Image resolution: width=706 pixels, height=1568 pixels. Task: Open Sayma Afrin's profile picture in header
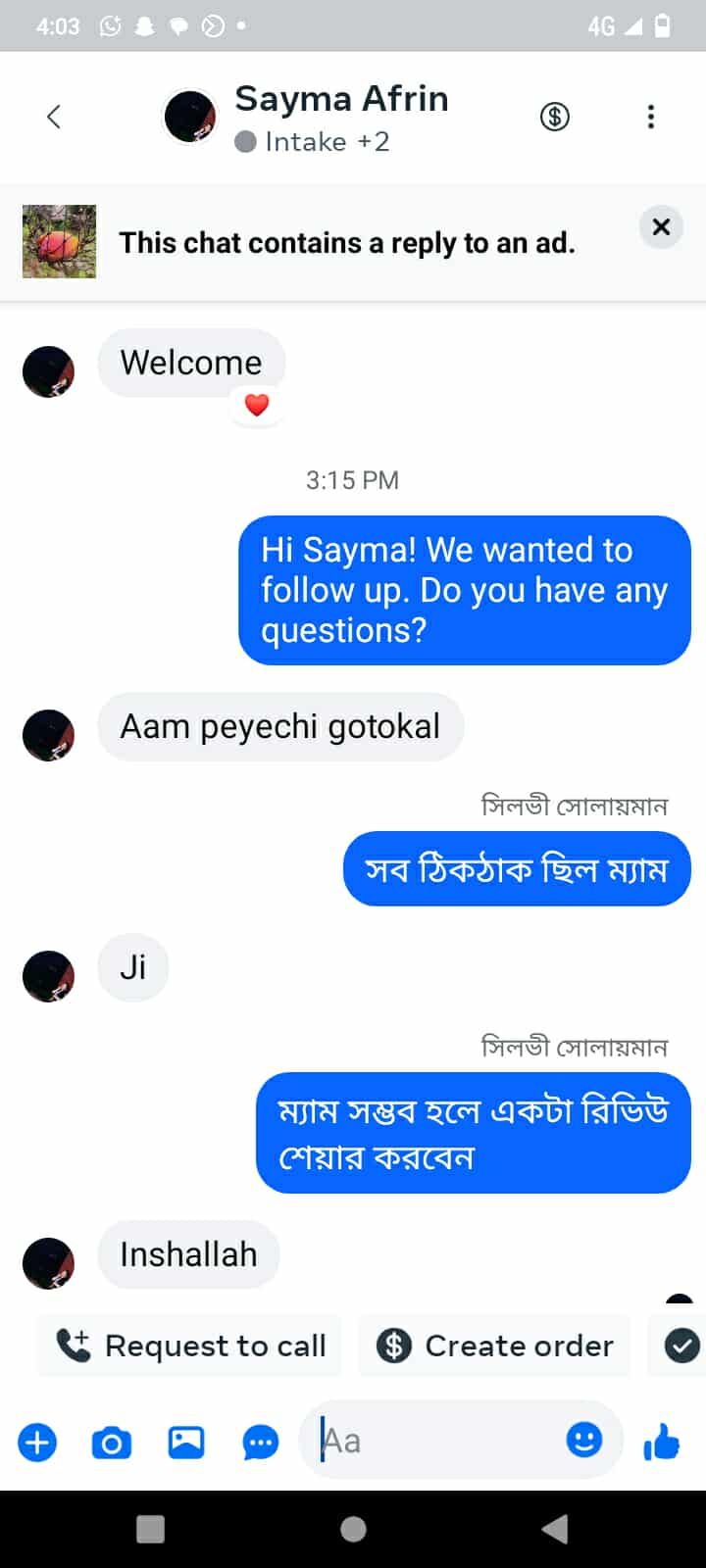tap(189, 117)
